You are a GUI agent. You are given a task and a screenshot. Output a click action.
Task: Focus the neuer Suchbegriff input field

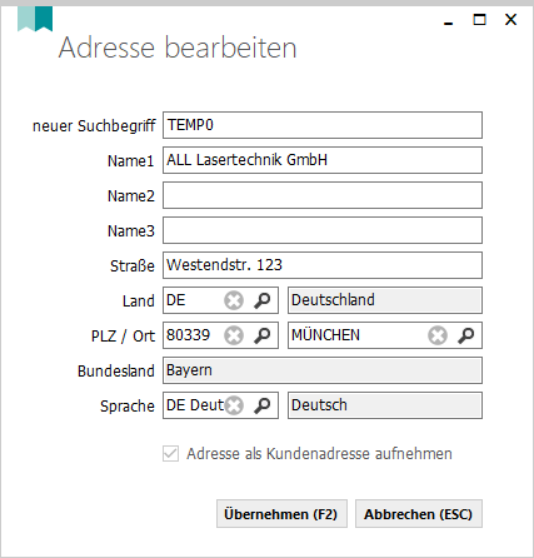pyautogui.click(x=323, y=125)
